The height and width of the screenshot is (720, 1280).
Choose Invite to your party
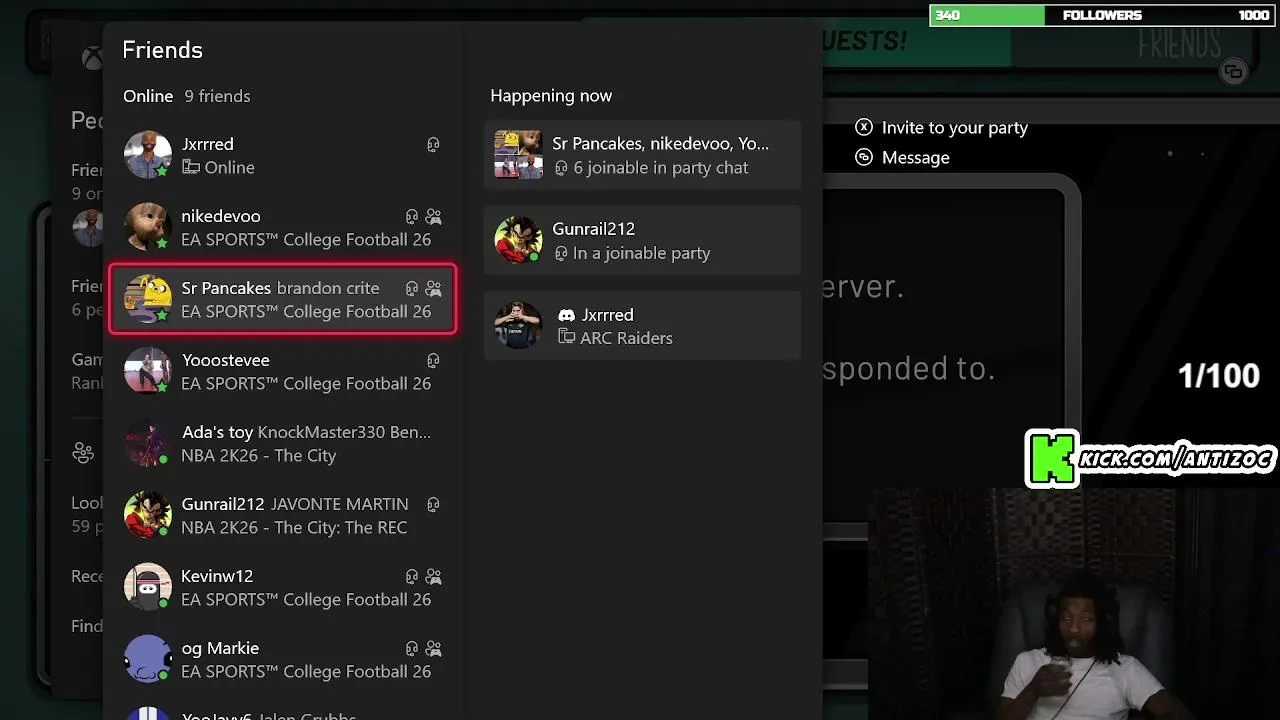[941, 128]
